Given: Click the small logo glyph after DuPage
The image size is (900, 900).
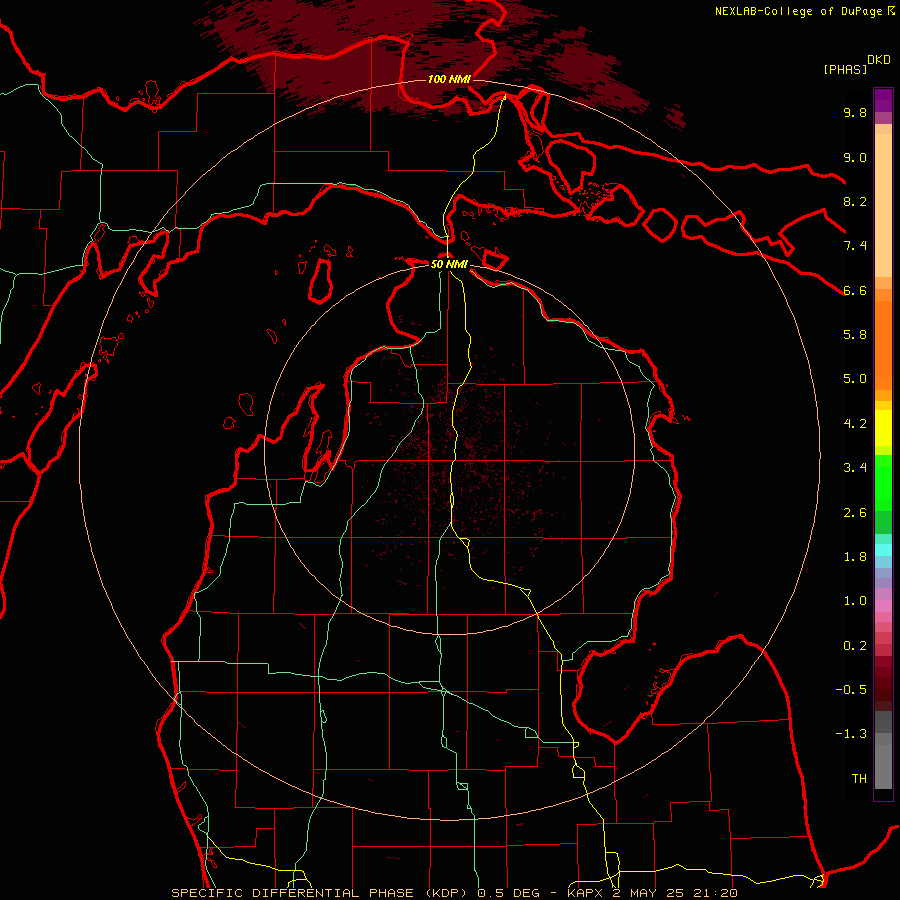Looking at the screenshot, I should [x=891, y=10].
